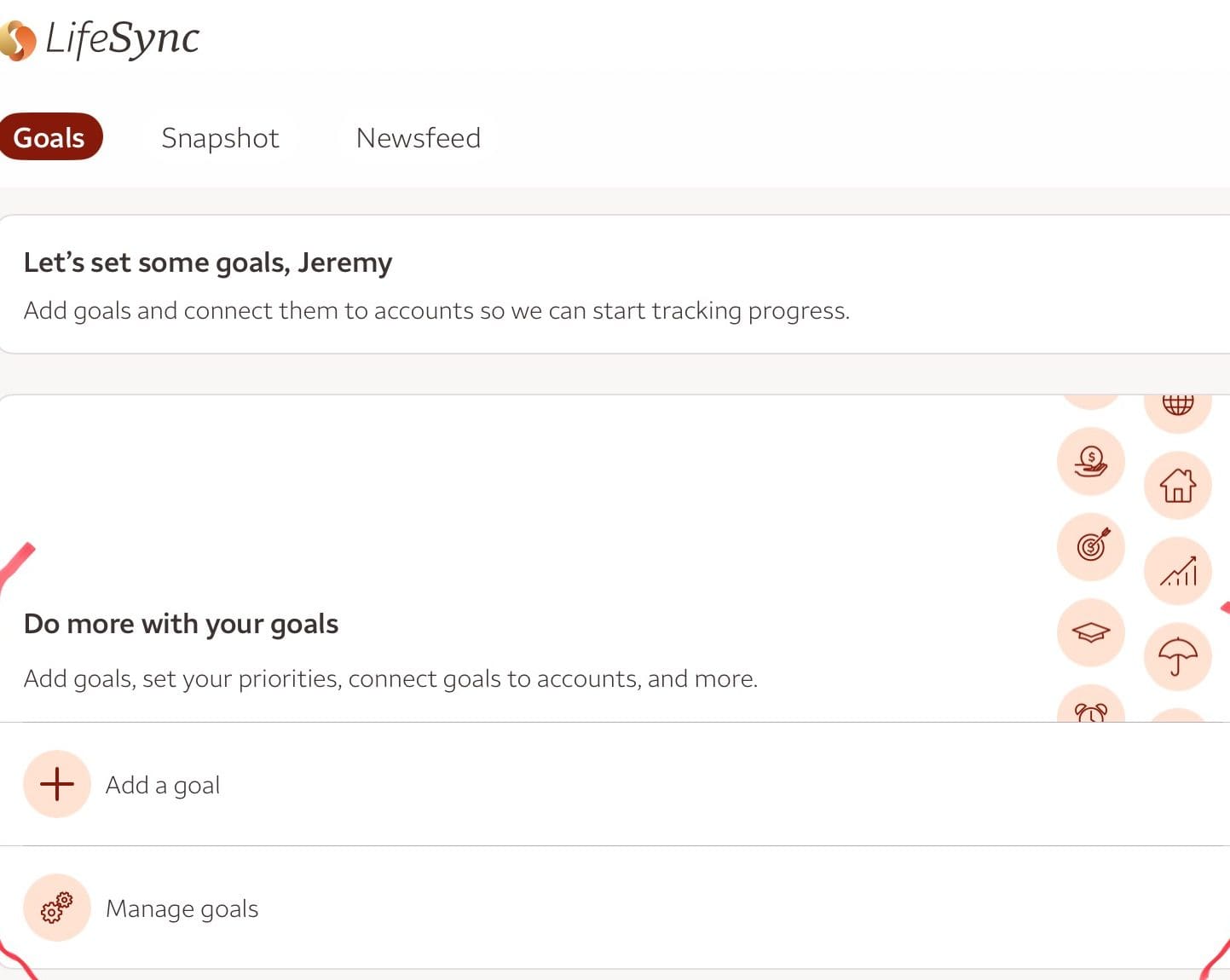This screenshot has width=1230, height=980.
Task: Select the house goal icon
Action: [x=1177, y=486]
